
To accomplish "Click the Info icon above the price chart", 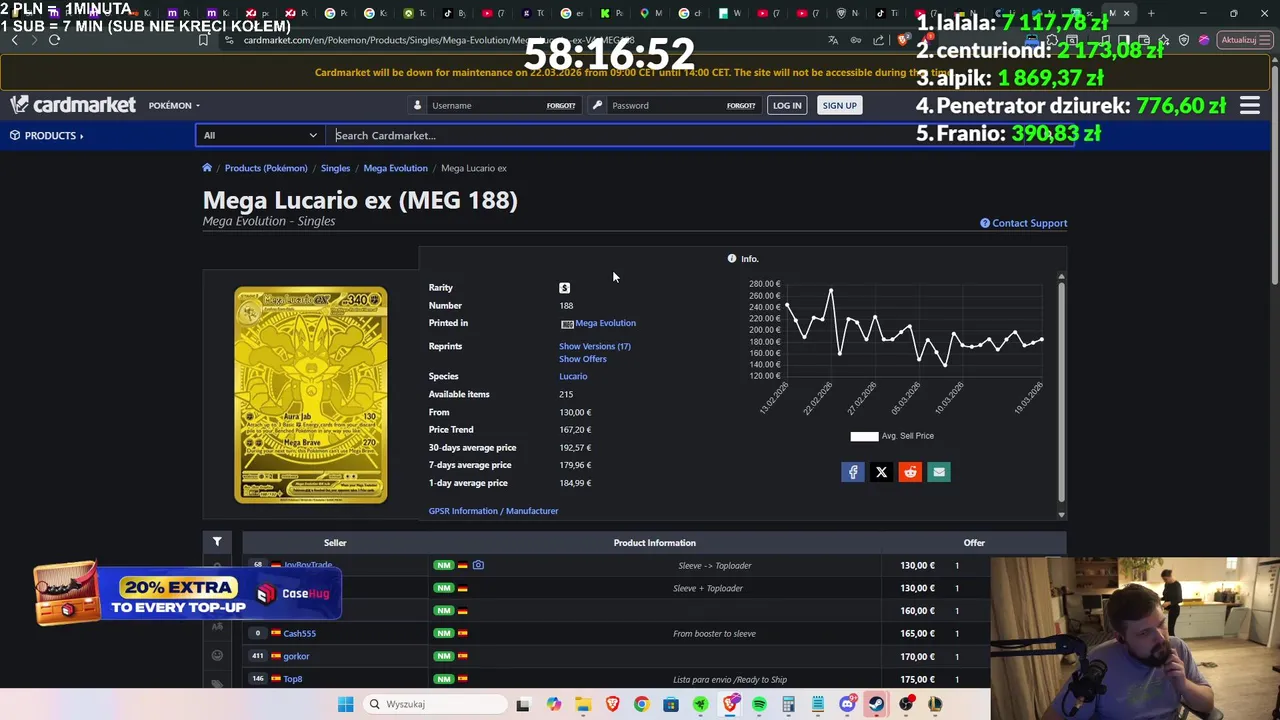I will (732, 259).
